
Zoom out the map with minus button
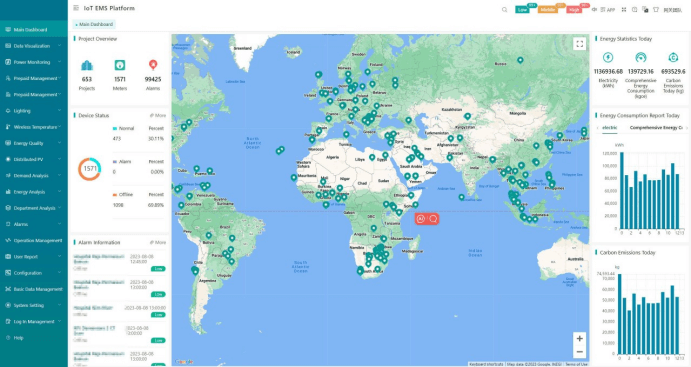click(x=580, y=351)
